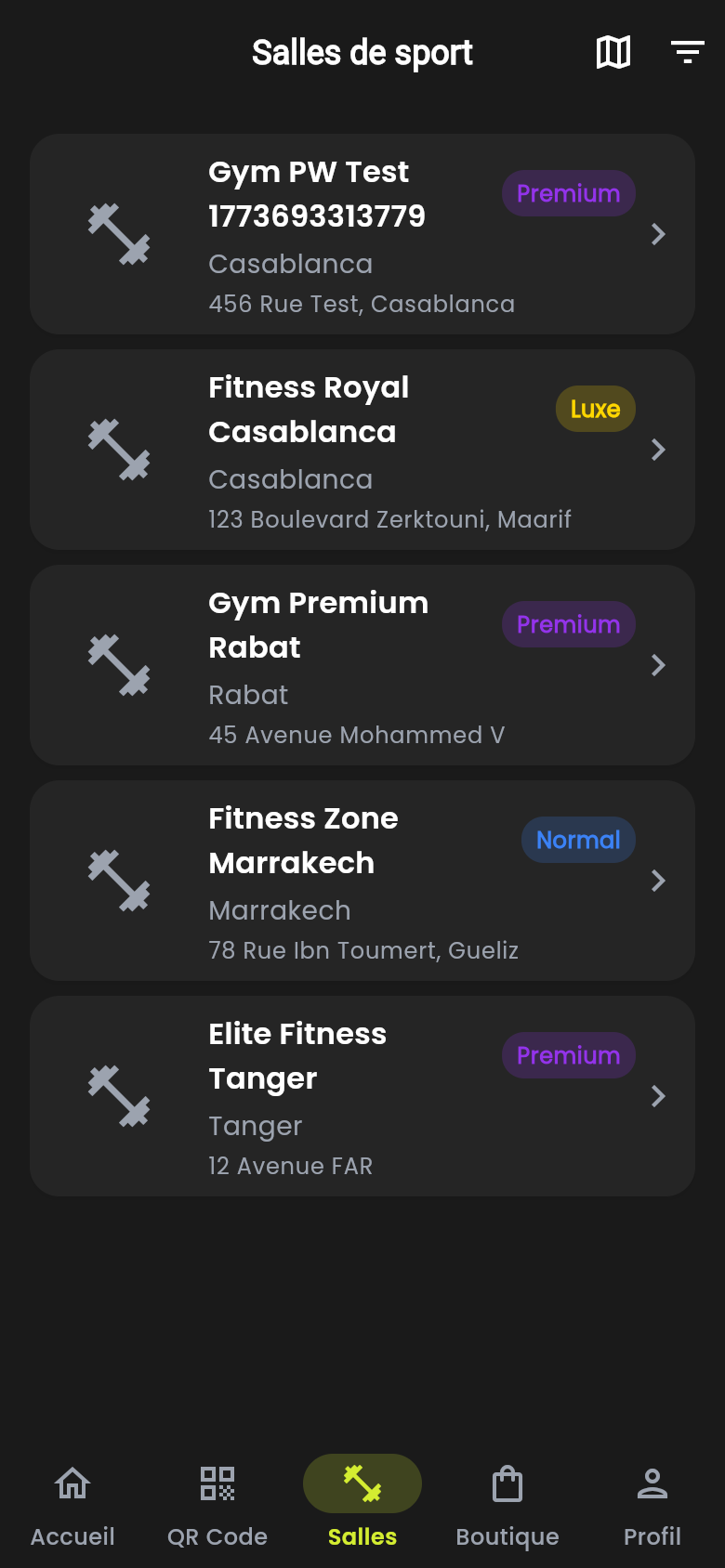Screen dimensions: 725x1568
Task: Click dumbbell icon for Elite Fitness Tanger
Action: [x=119, y=1096]
